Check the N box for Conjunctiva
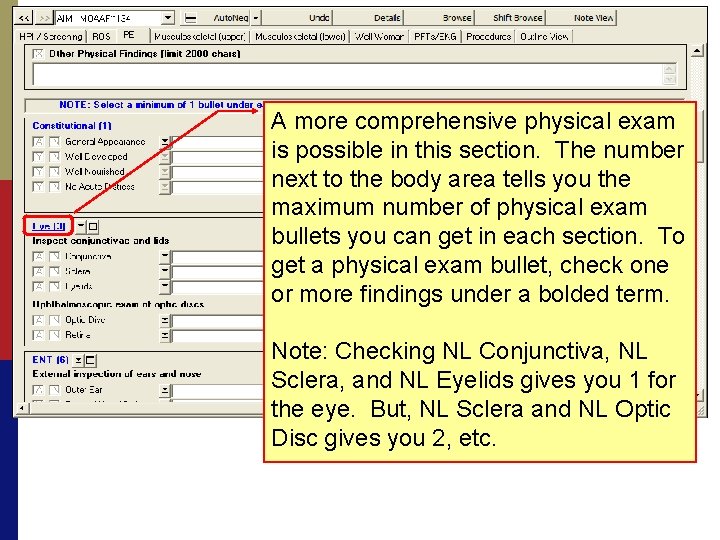 click(x=54, y=256)
